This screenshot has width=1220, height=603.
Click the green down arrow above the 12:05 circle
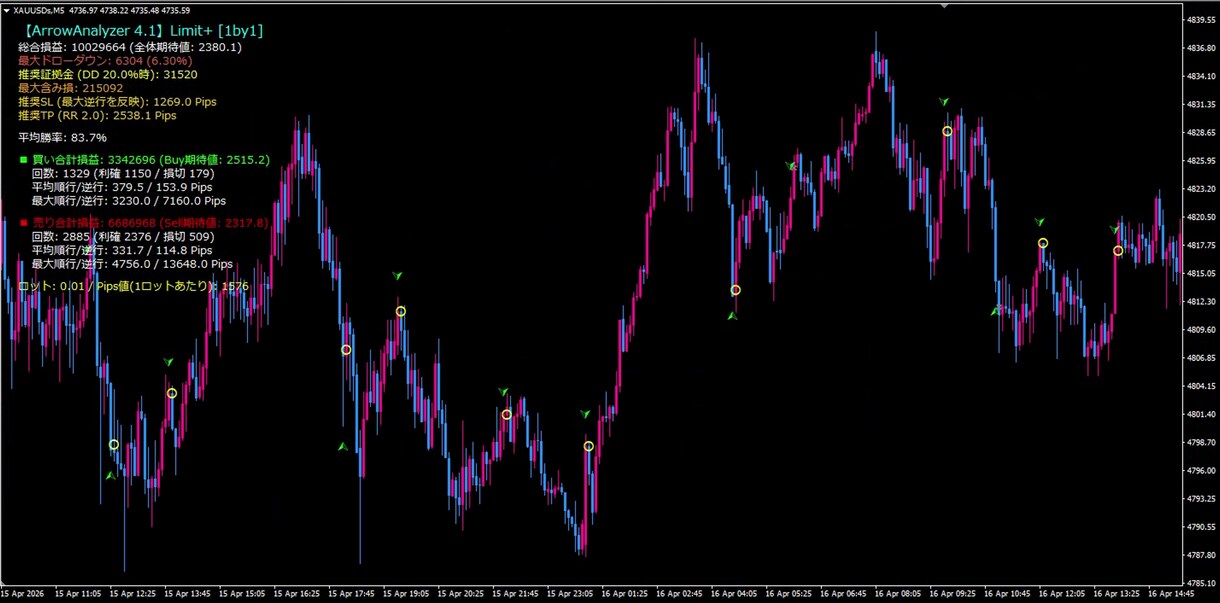click(x=1040, y=222)
